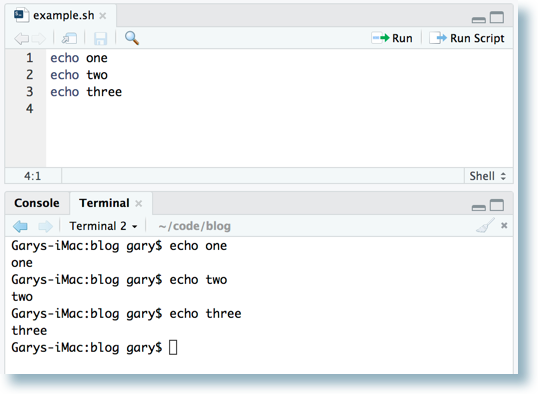Open the Terminal 2 dropdown

coord(103,226)
